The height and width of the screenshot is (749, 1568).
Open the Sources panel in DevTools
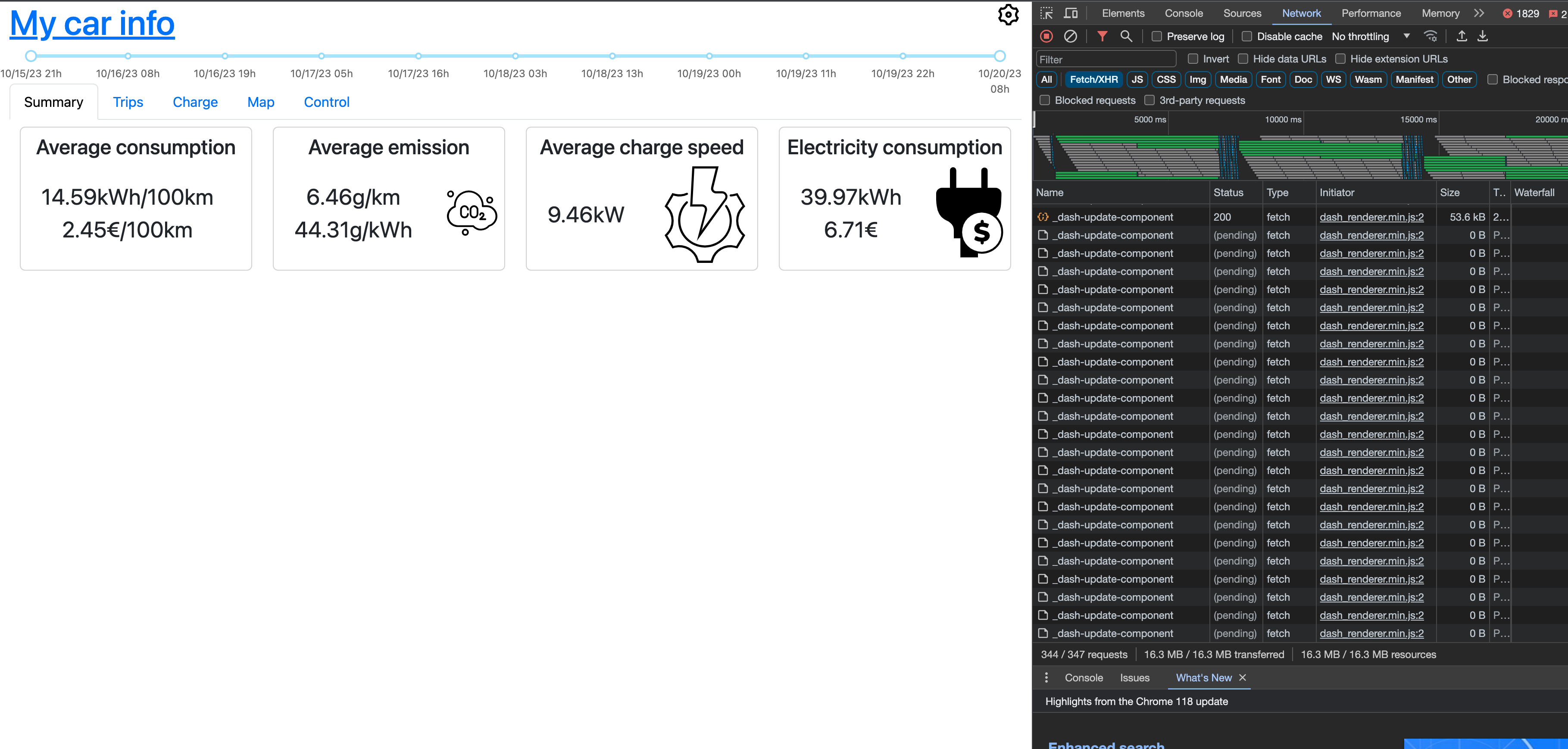1242,13
